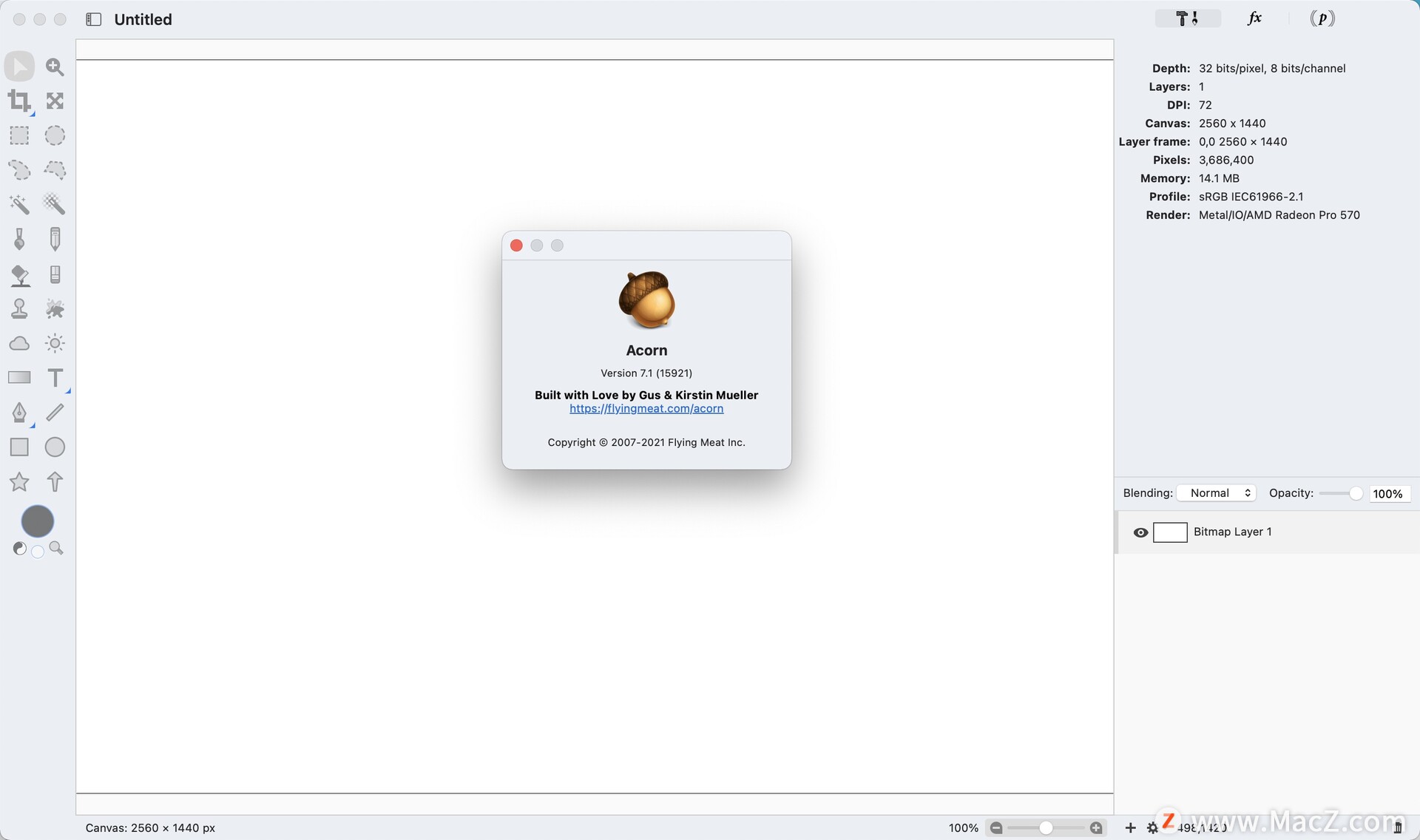
Task: Open the layer settings gear menu
Action: tap(1152, 828)
